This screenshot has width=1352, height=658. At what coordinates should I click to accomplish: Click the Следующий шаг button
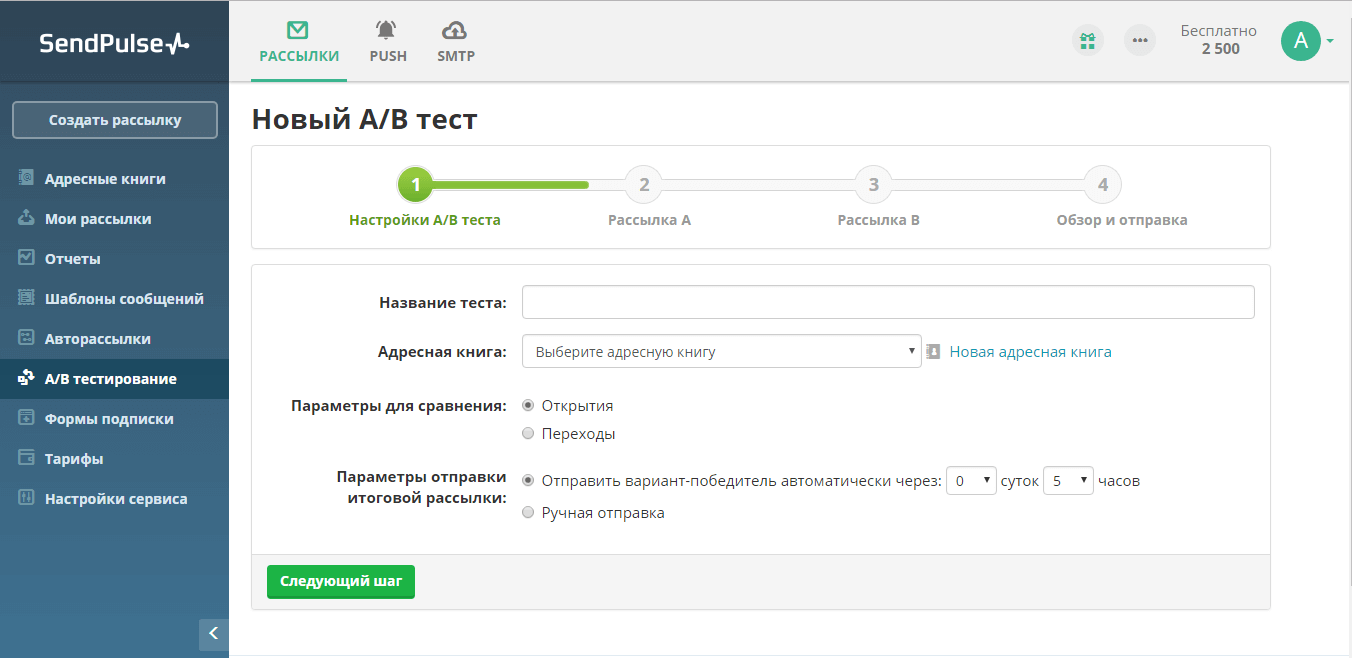(x=341, y=581)
